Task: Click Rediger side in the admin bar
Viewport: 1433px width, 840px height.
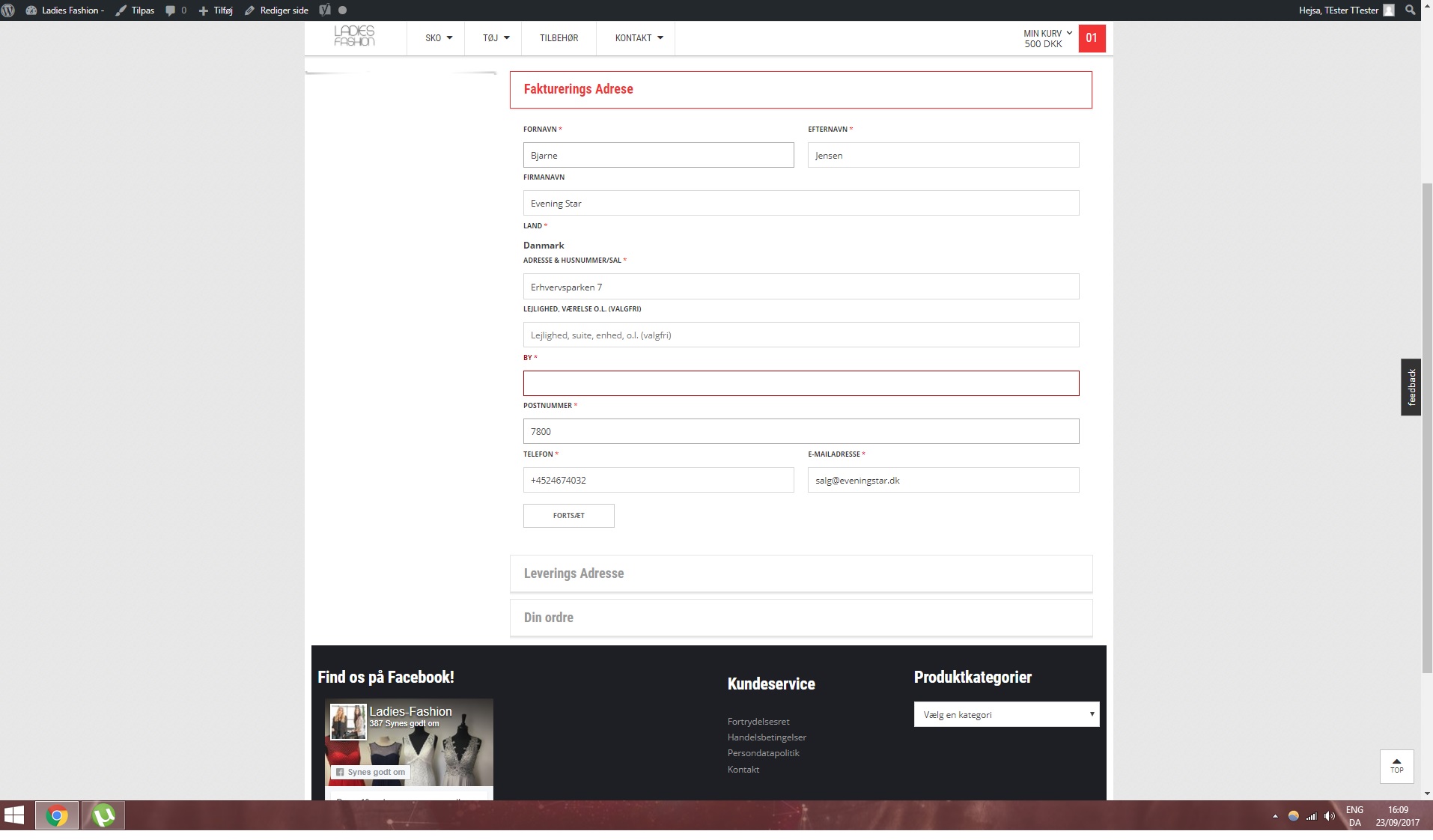Action: 277,10
